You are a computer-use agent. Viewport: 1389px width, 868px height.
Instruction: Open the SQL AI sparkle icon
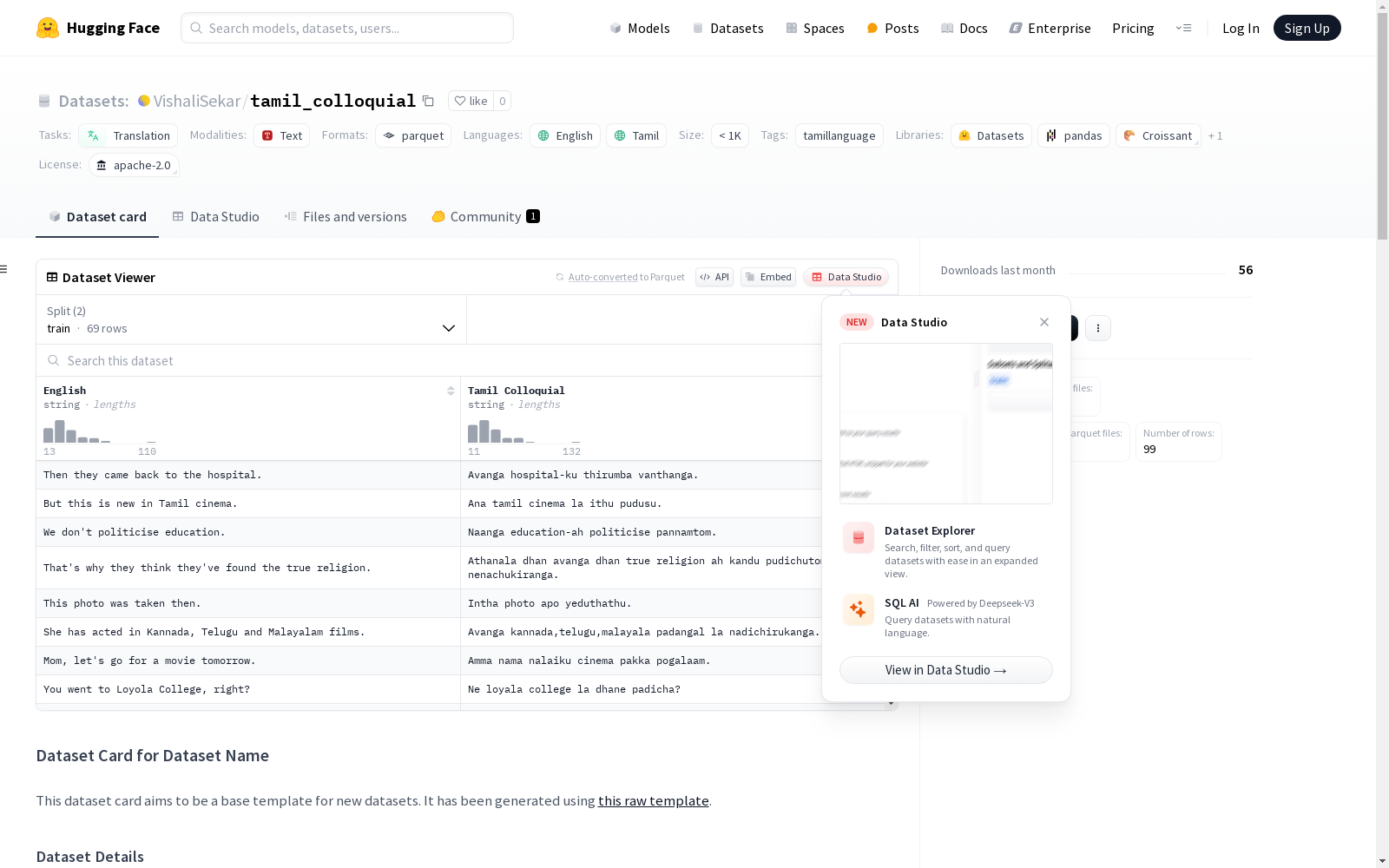coord(859,609)
